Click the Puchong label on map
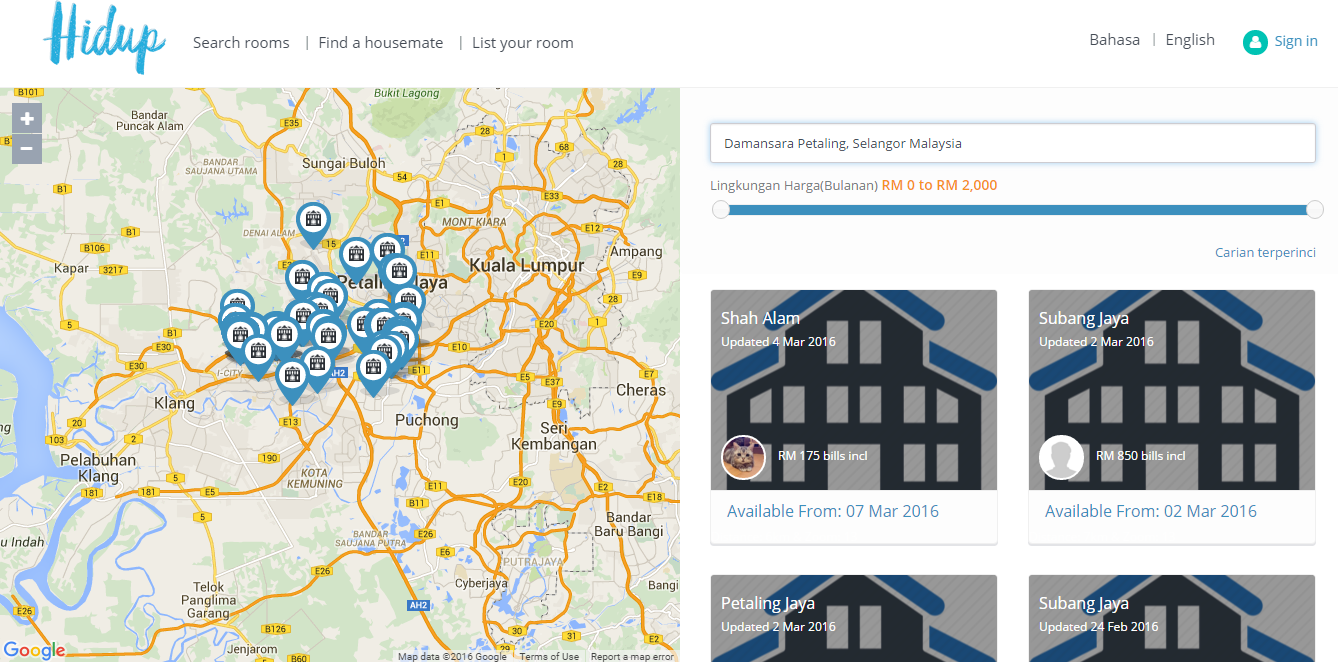This screenshot has width=1338, height=662. pos(427,420)
